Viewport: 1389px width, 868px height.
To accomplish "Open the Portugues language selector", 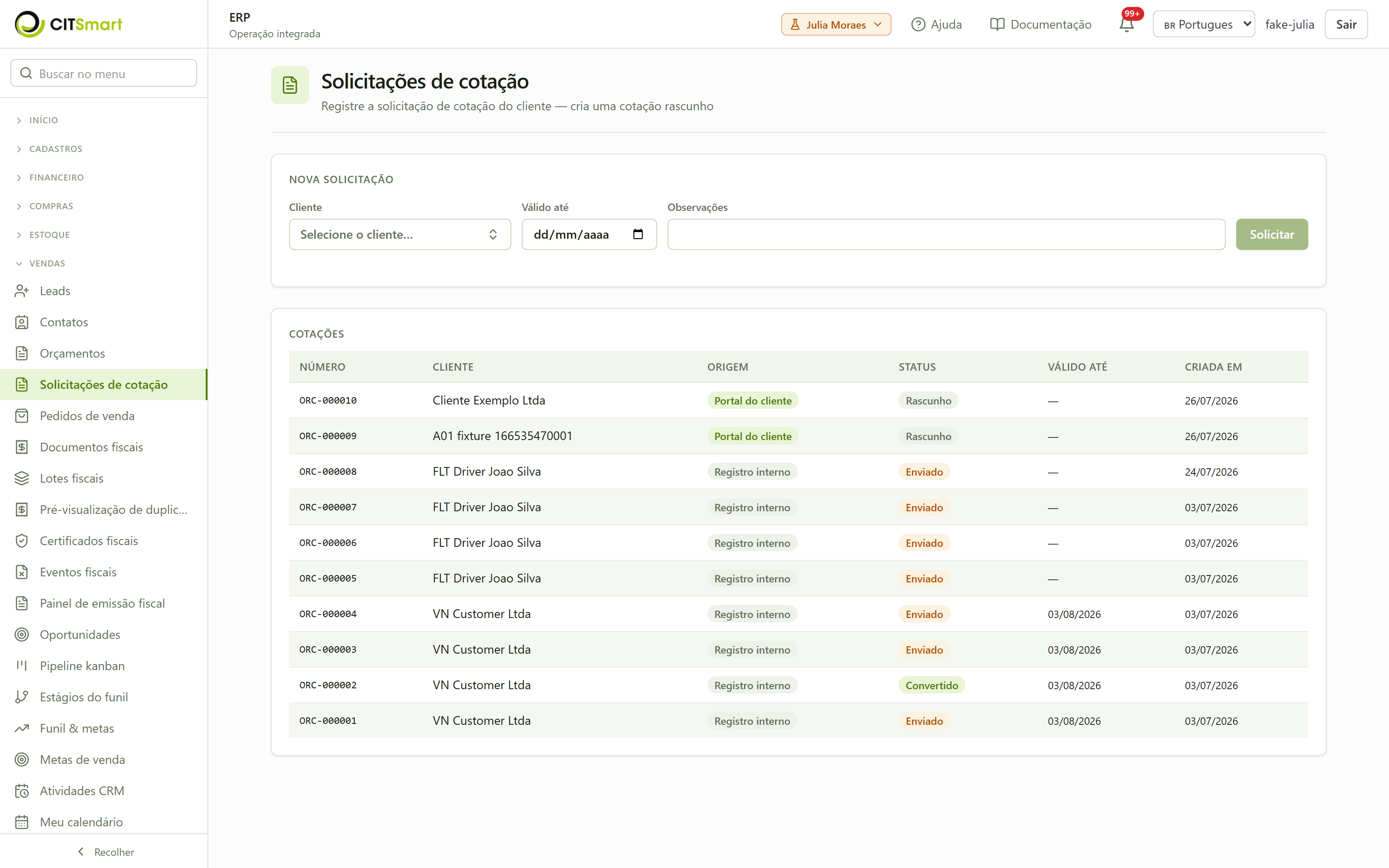I will pos(1203,24).
